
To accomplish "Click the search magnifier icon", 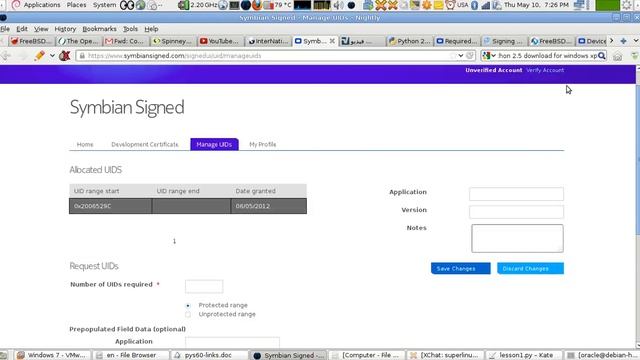I will (602, 56).
